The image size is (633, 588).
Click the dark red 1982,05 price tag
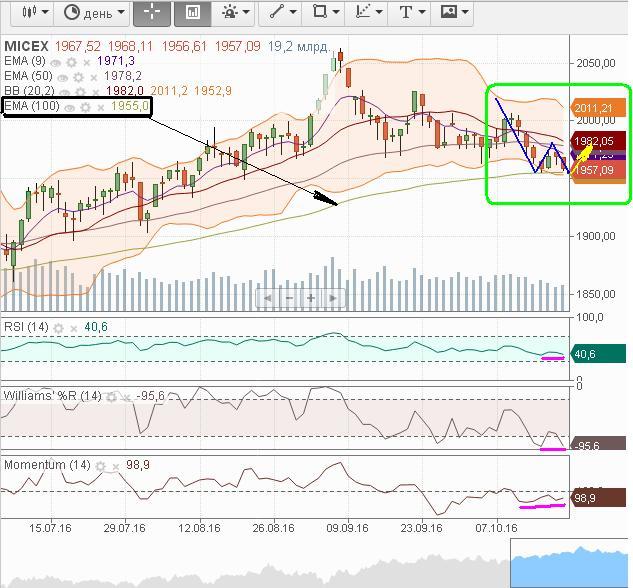click(598, 141)
